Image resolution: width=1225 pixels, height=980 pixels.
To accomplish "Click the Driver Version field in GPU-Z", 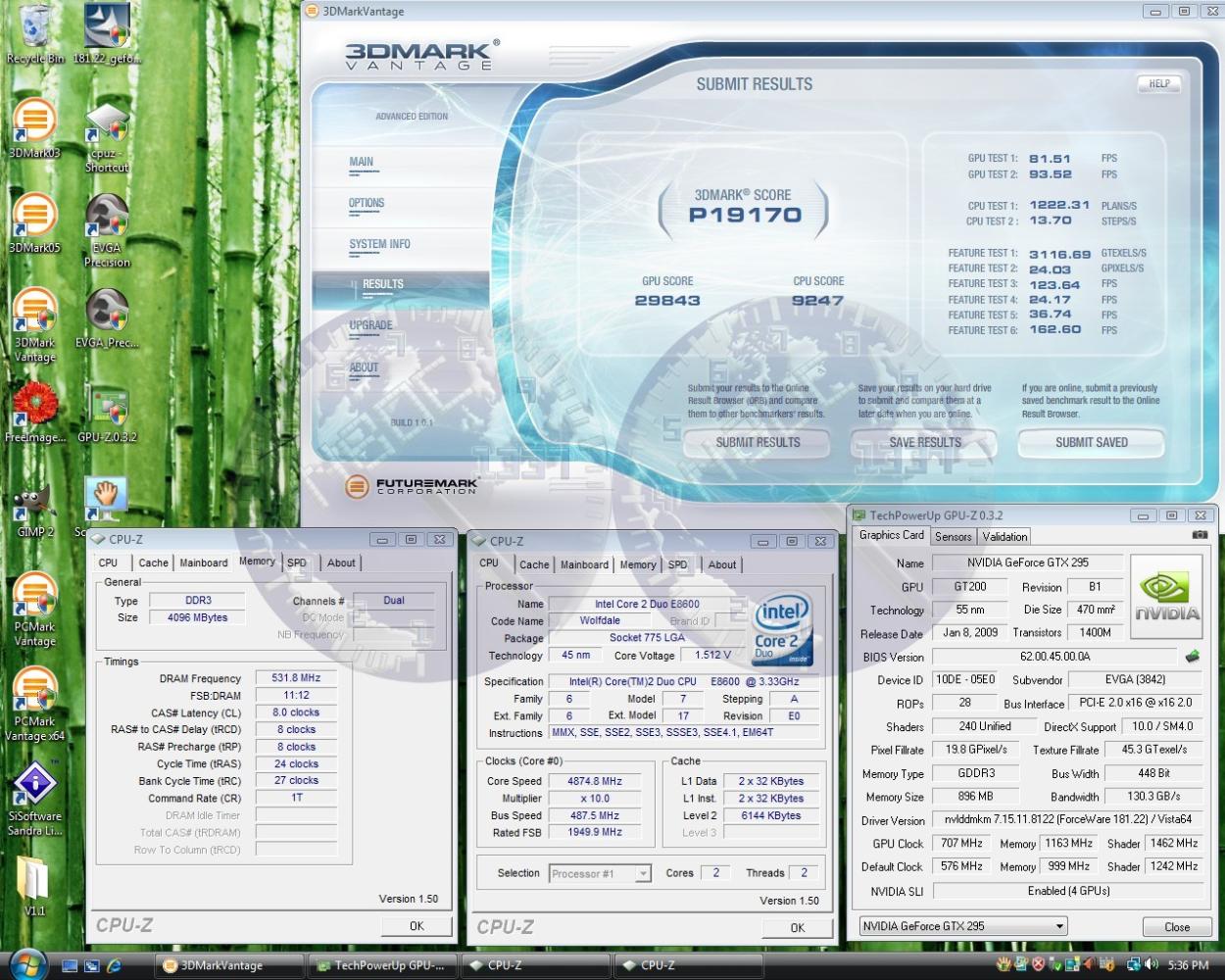I will [1067, 820].
